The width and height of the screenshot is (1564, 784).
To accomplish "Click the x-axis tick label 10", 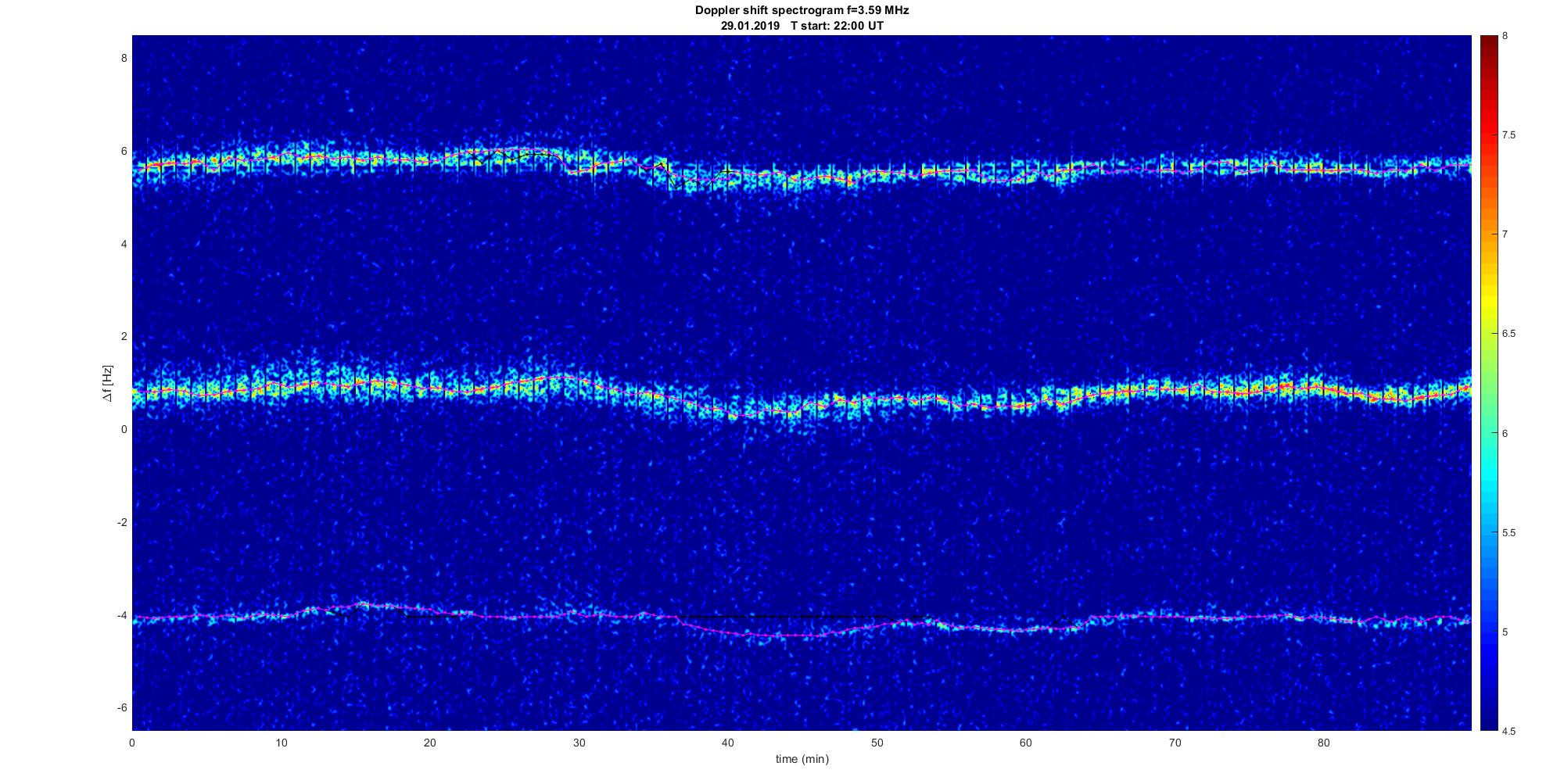I will (x=281, y=743).
